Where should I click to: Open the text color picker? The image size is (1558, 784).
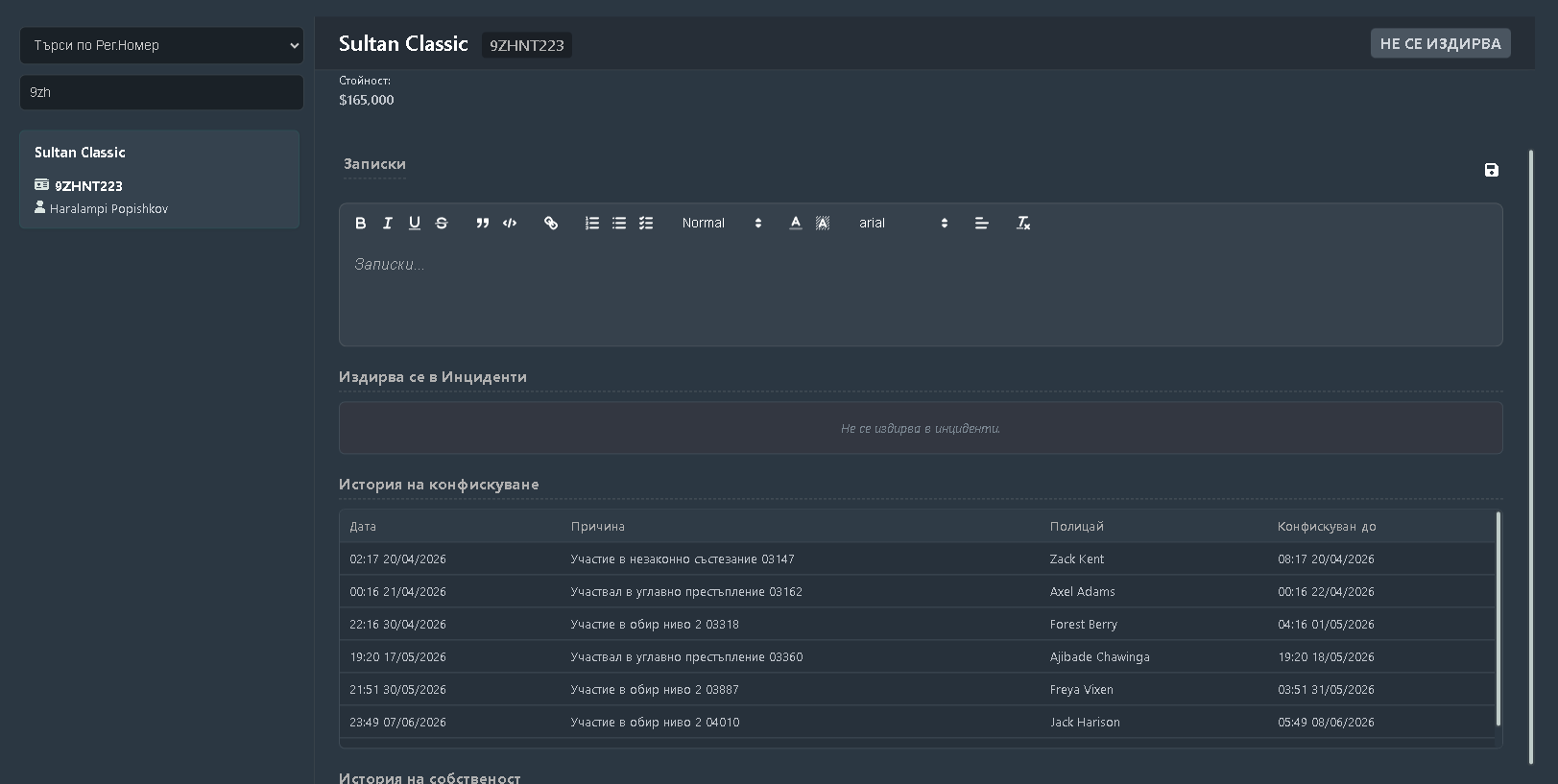click(796, 223)
